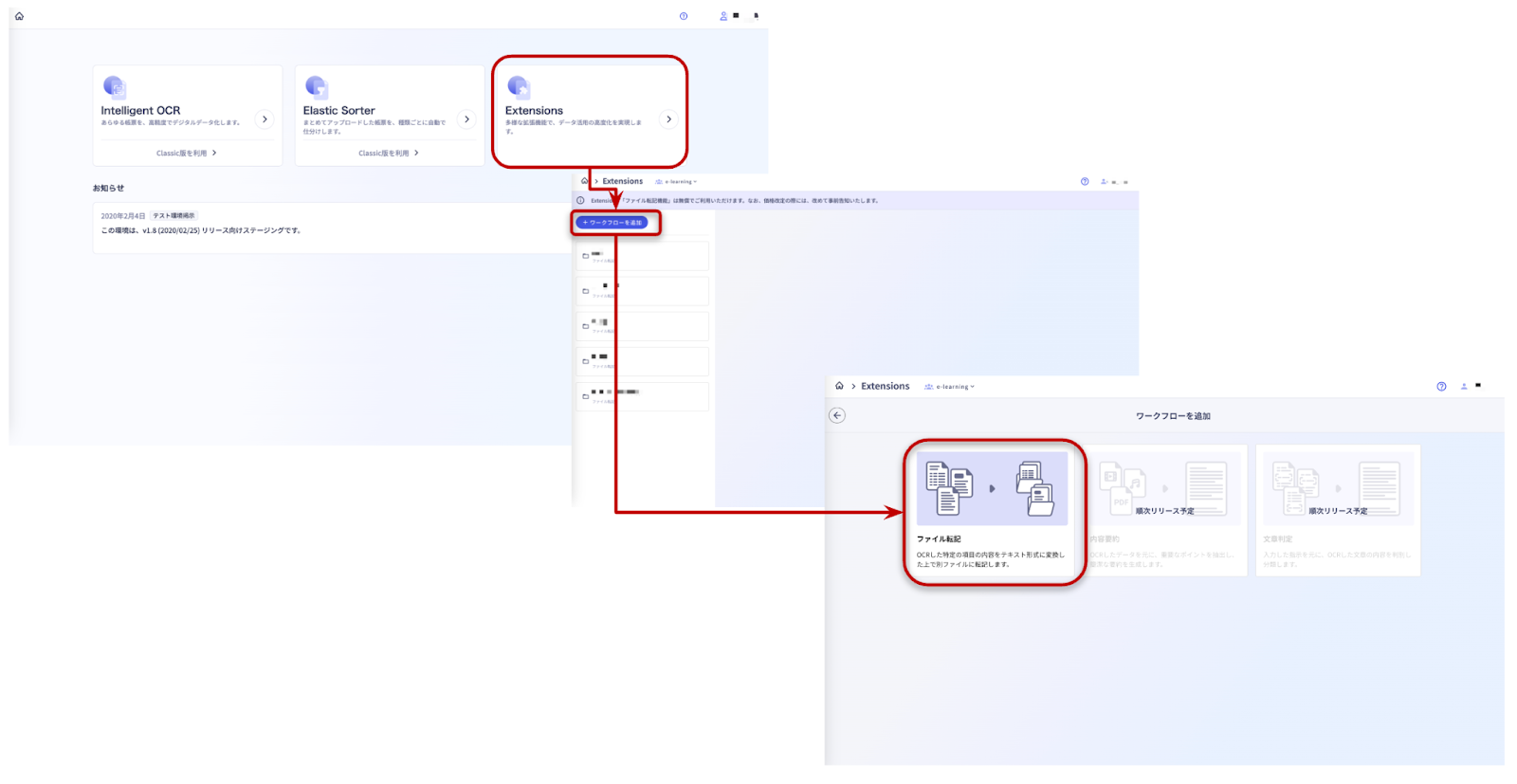Select the お知らせ notices heading
Image resolution: width=1517 pixels, height=784 pixels.
pos(108,188)
